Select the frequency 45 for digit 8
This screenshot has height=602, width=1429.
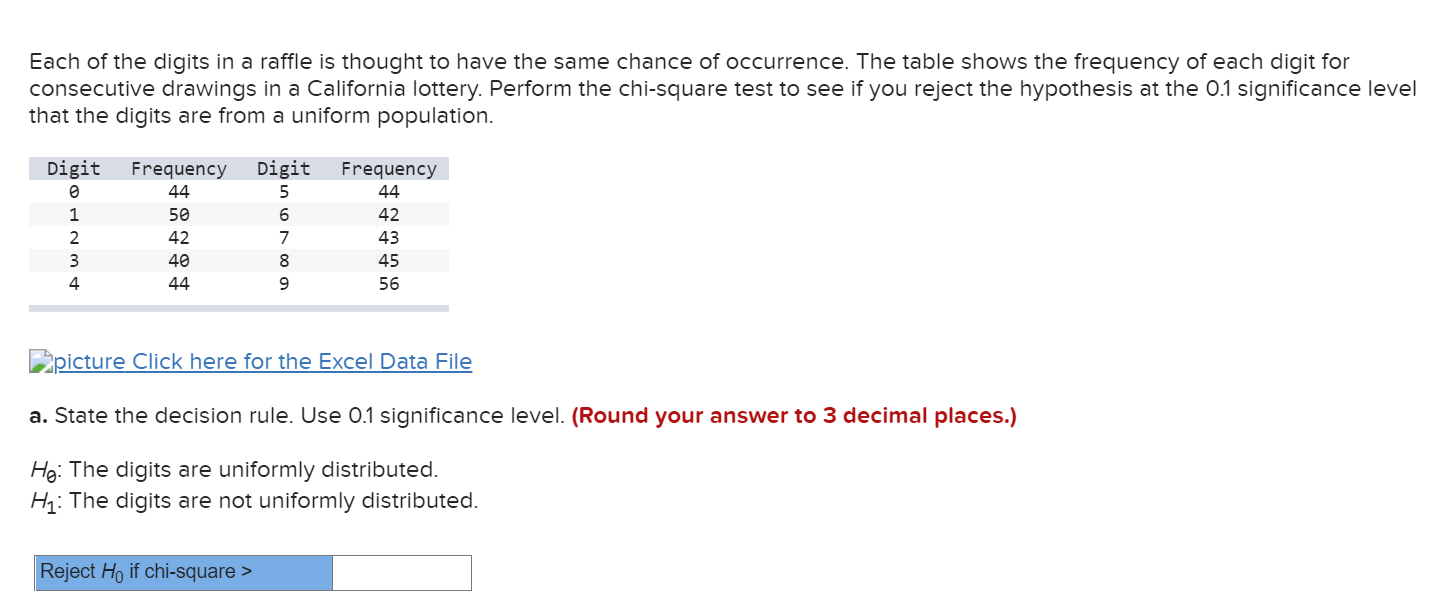[389, 260]
